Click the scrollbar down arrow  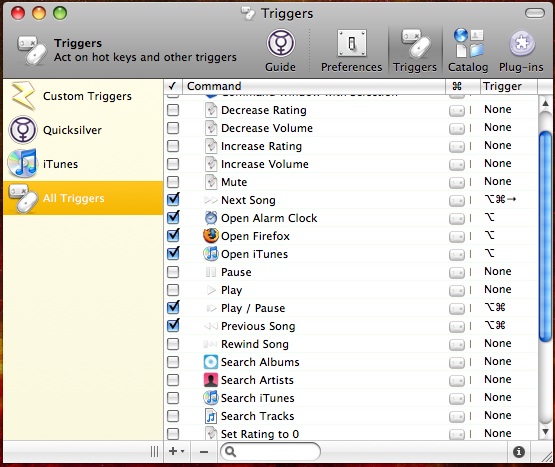click(545, 432)
